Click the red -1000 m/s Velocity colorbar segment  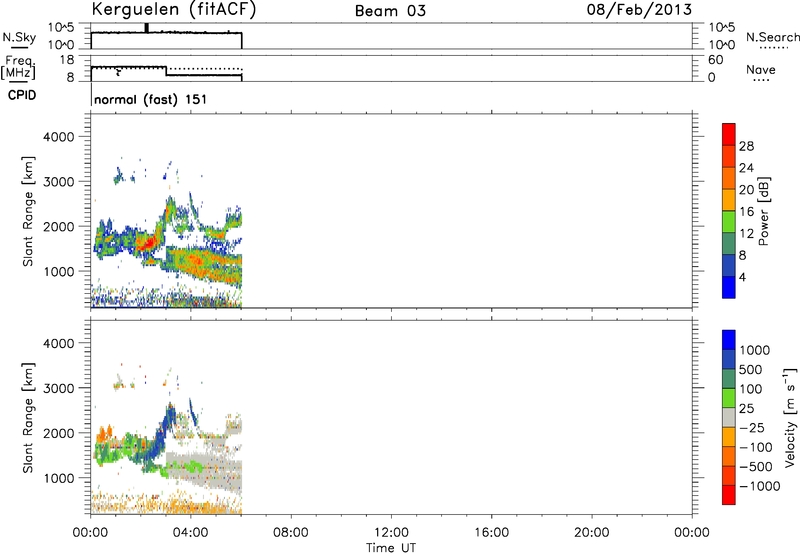click(729, 495)
